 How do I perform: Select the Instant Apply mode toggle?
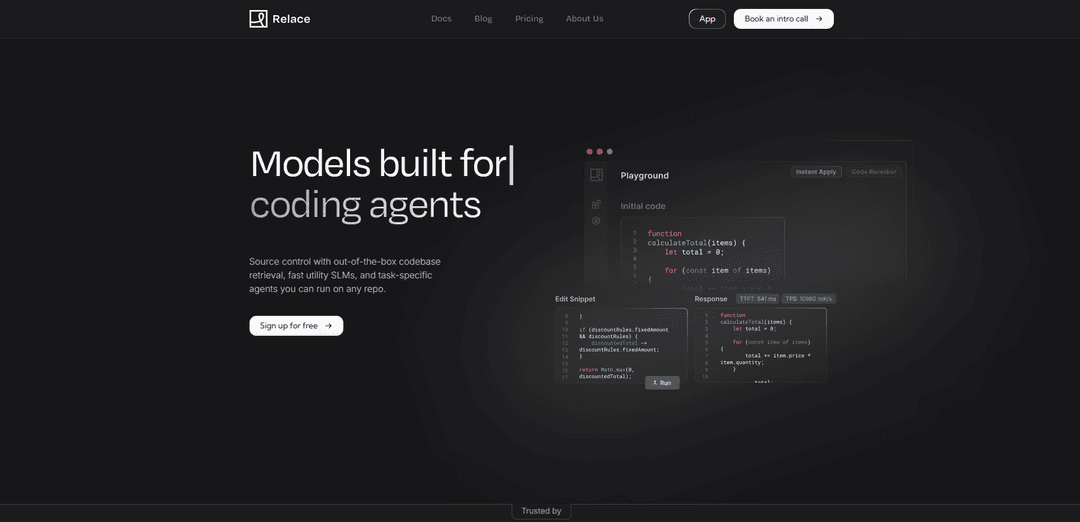click(816, 172)
